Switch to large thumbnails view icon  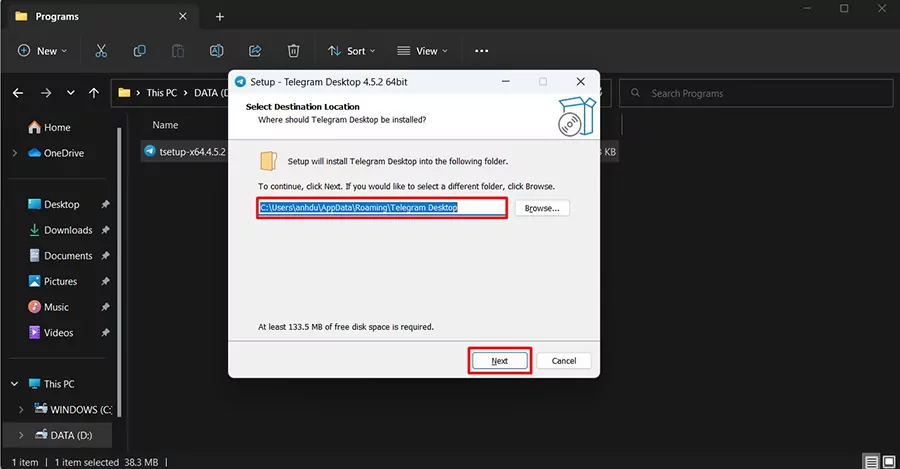(x=889, y=462)
